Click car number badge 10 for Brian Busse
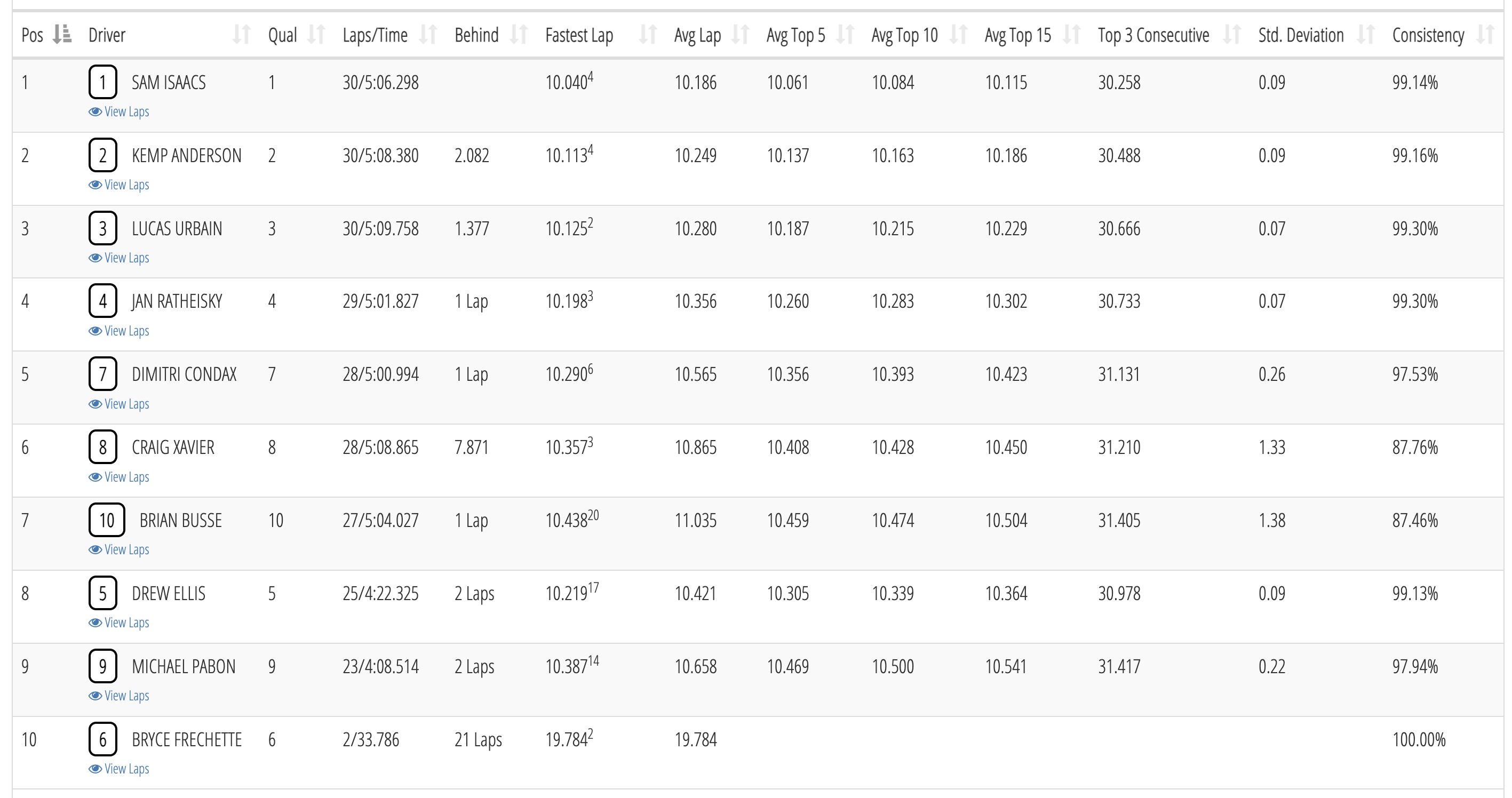Screen dimensions: 1512x798 click(x=107, y=520)
